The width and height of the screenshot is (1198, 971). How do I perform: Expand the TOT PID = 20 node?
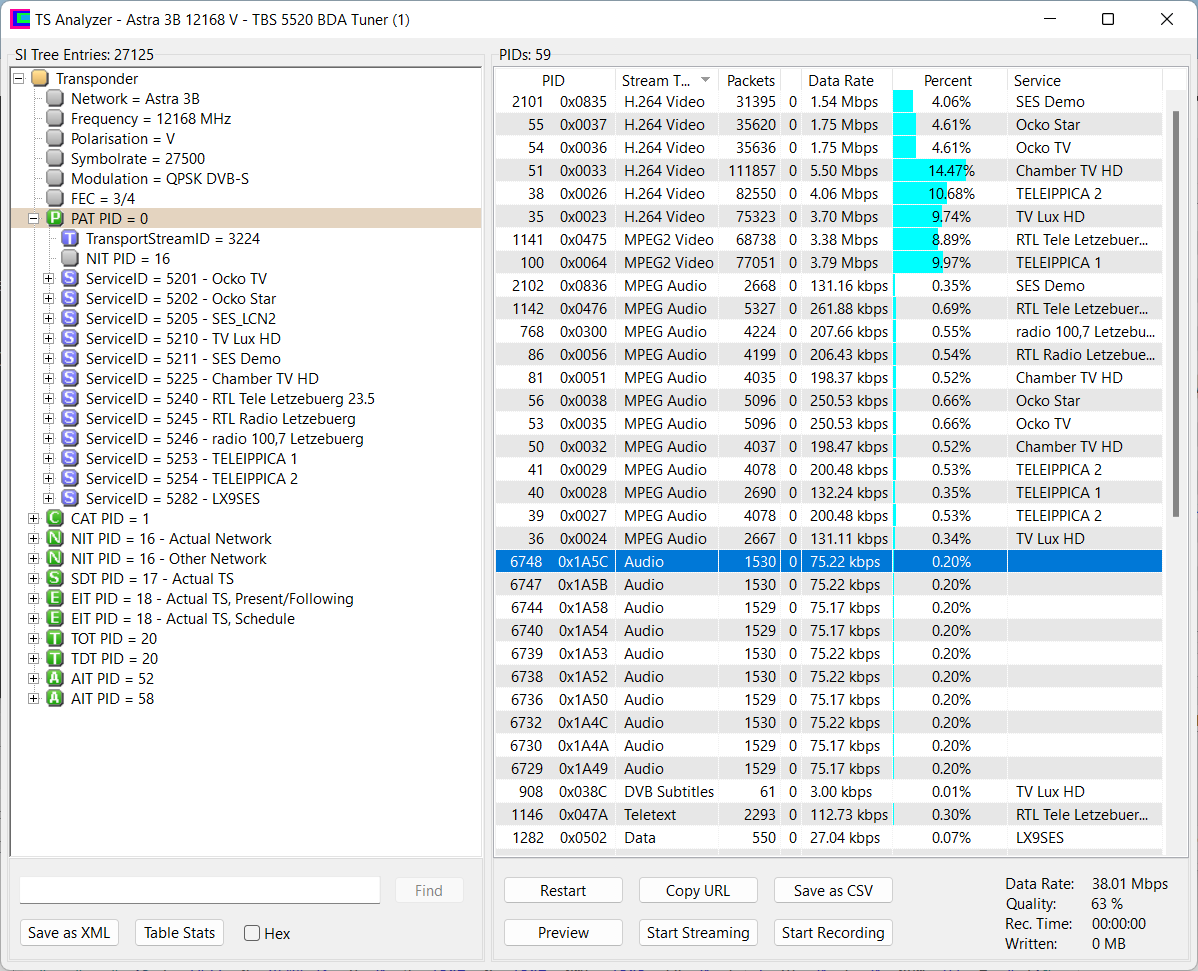tap(33, 639)
